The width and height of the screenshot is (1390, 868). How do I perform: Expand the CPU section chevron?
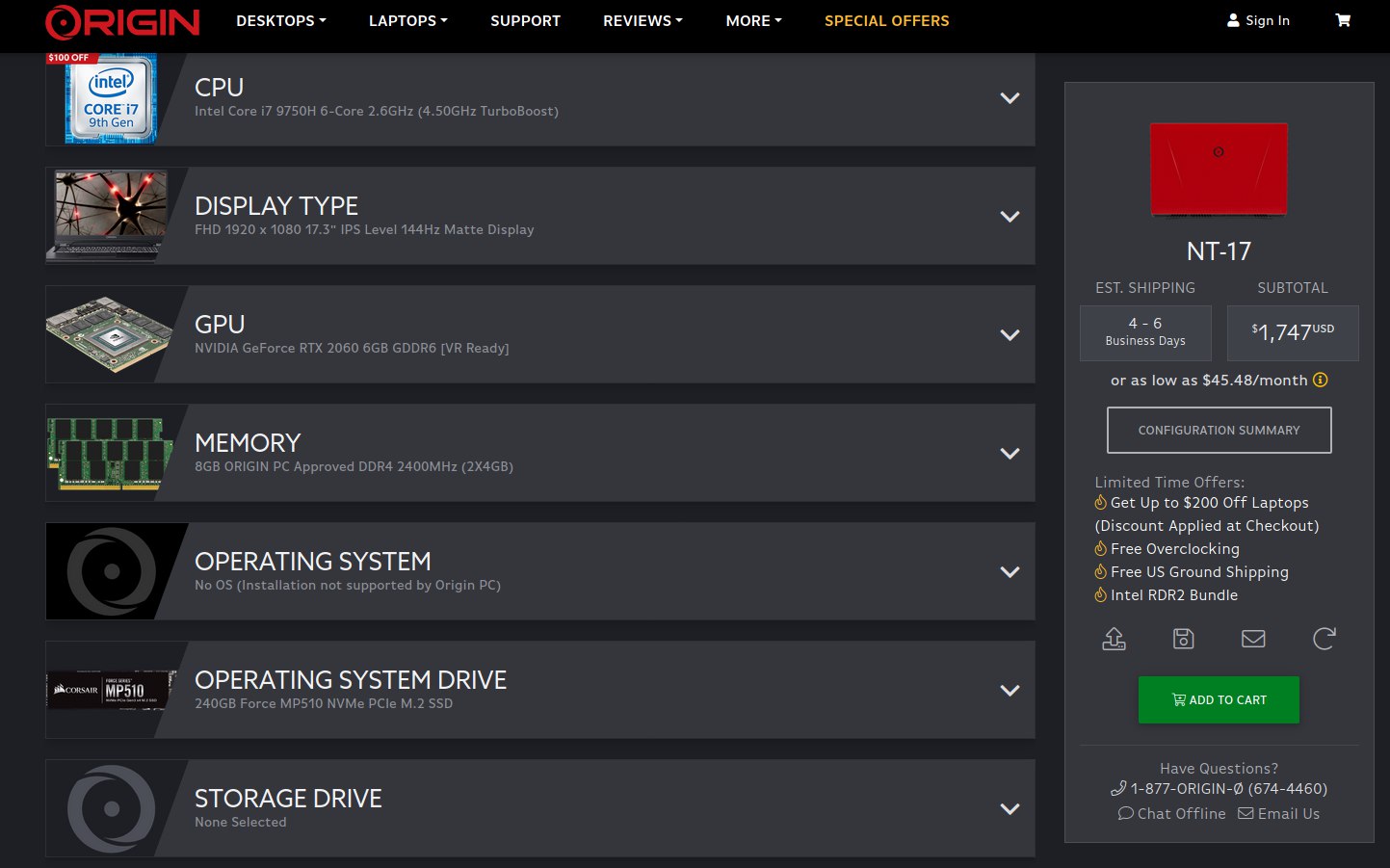pyautogui.click(x=1010, y=98)
